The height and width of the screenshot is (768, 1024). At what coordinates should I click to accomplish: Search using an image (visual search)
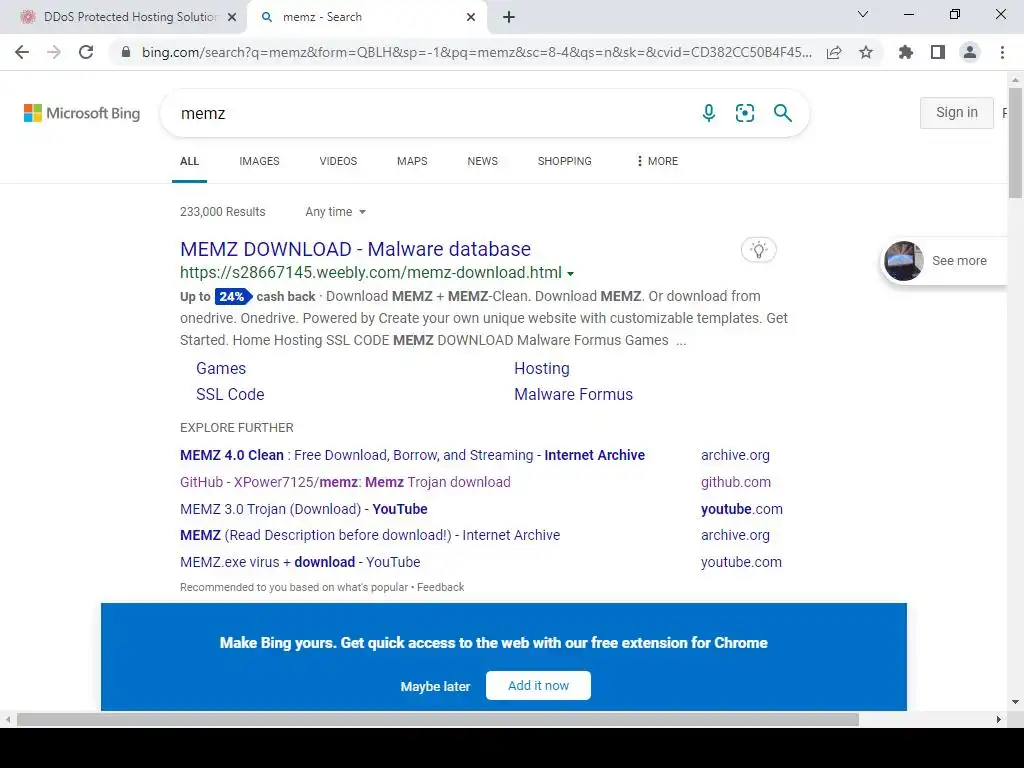(744, 113)
